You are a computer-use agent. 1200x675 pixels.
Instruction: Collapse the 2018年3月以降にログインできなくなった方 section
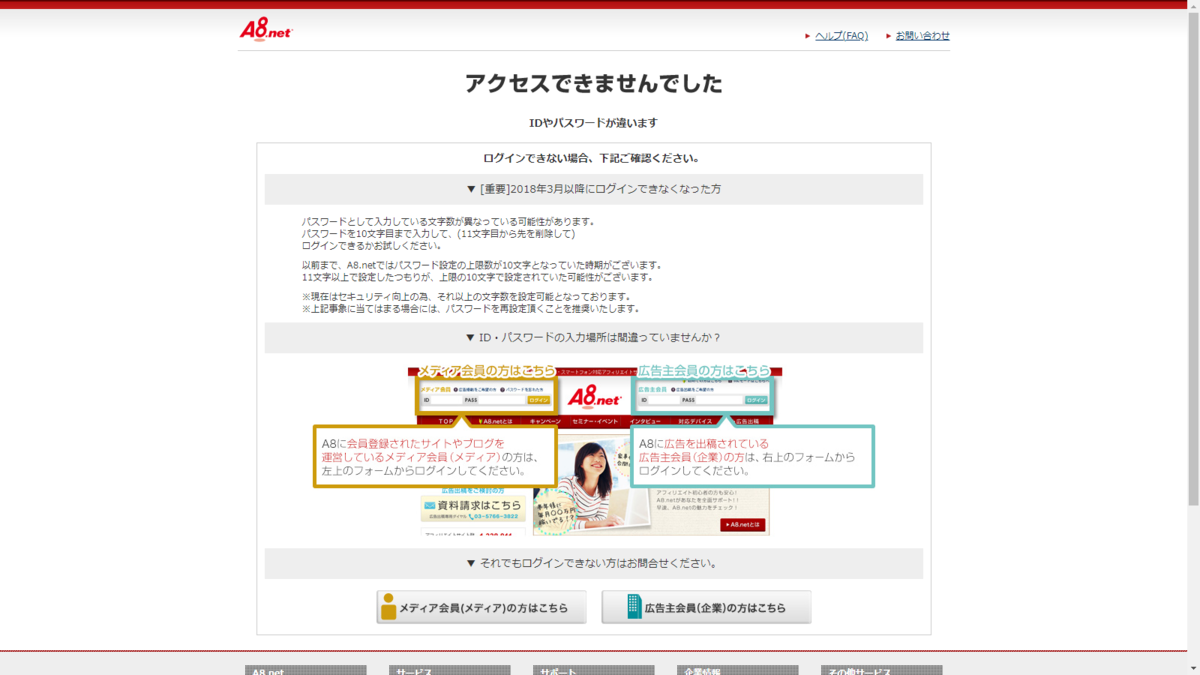[594, 189]
